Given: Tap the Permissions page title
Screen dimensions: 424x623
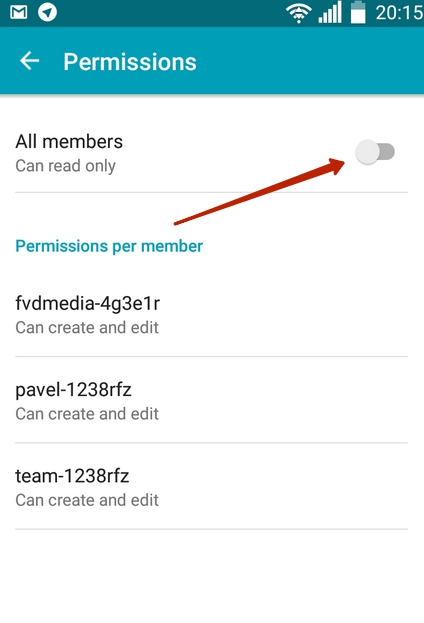Looking at the screenshot, I should (x=130, y=62).
